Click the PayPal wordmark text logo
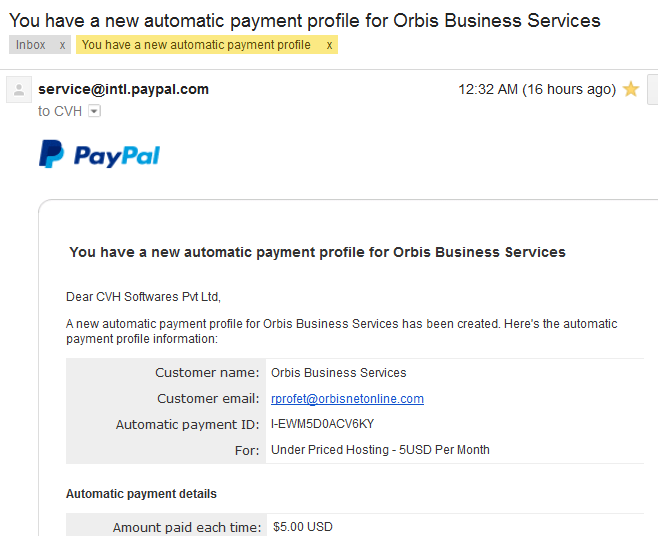This screenshot has height=536, width=658. pyautogui.click(x=117, y=156)
